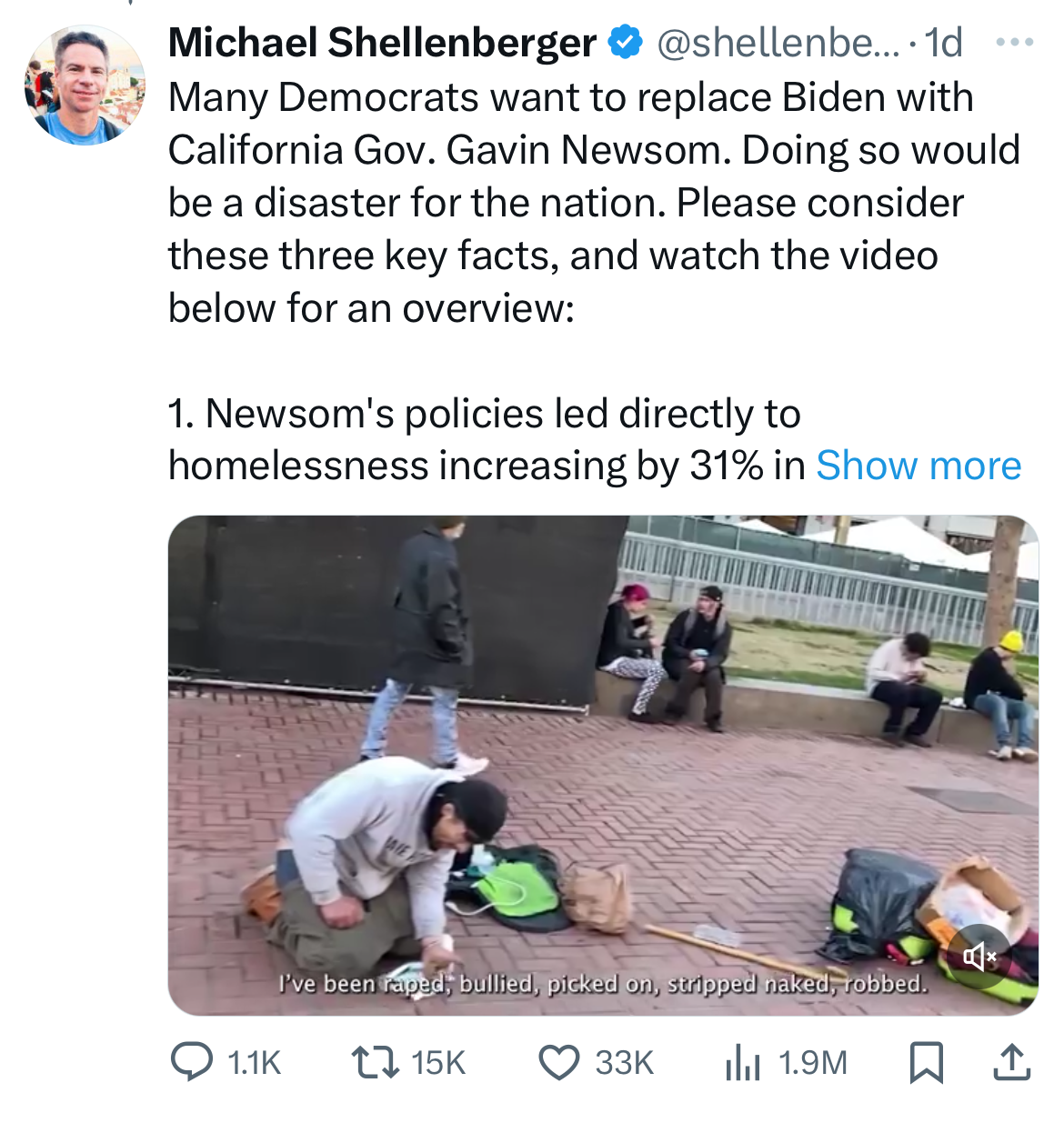Screen dimensions: 1064x1133
Task: Click the Michael Shellenberger display name
Action: tap(382, 43)
